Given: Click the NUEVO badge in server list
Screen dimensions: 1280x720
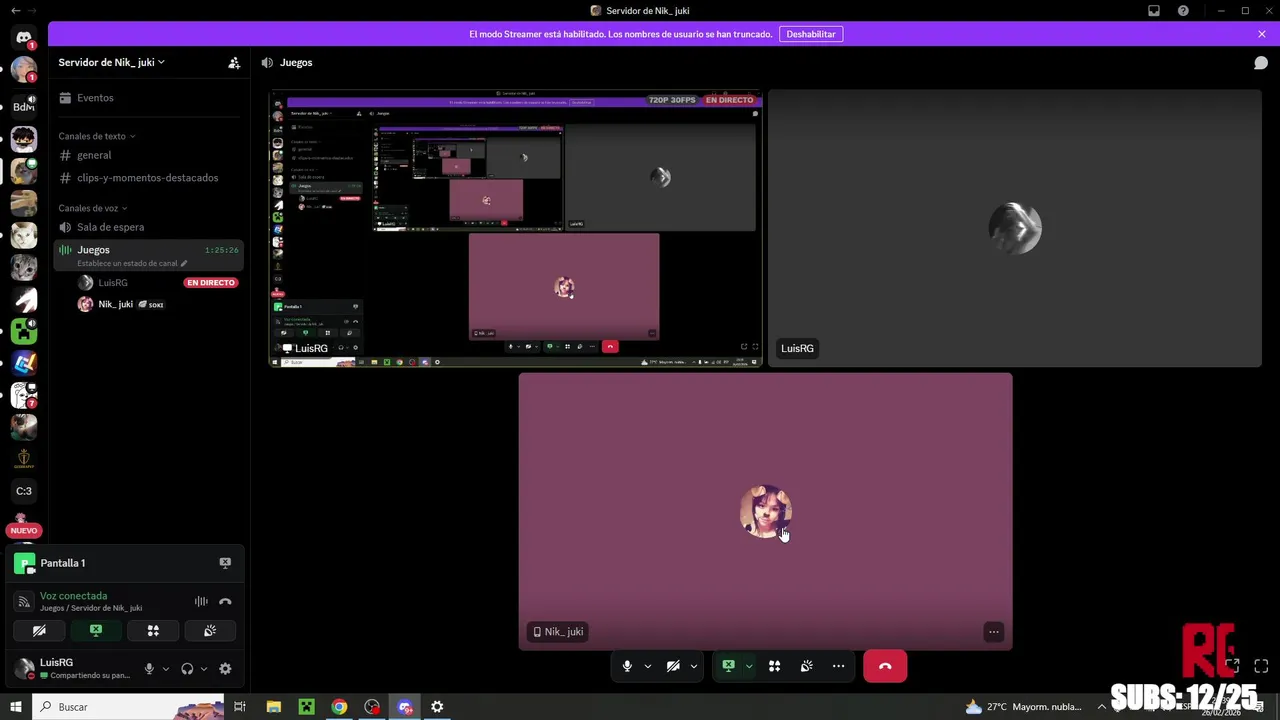Looking at the screenshot, I should point(24,531).
